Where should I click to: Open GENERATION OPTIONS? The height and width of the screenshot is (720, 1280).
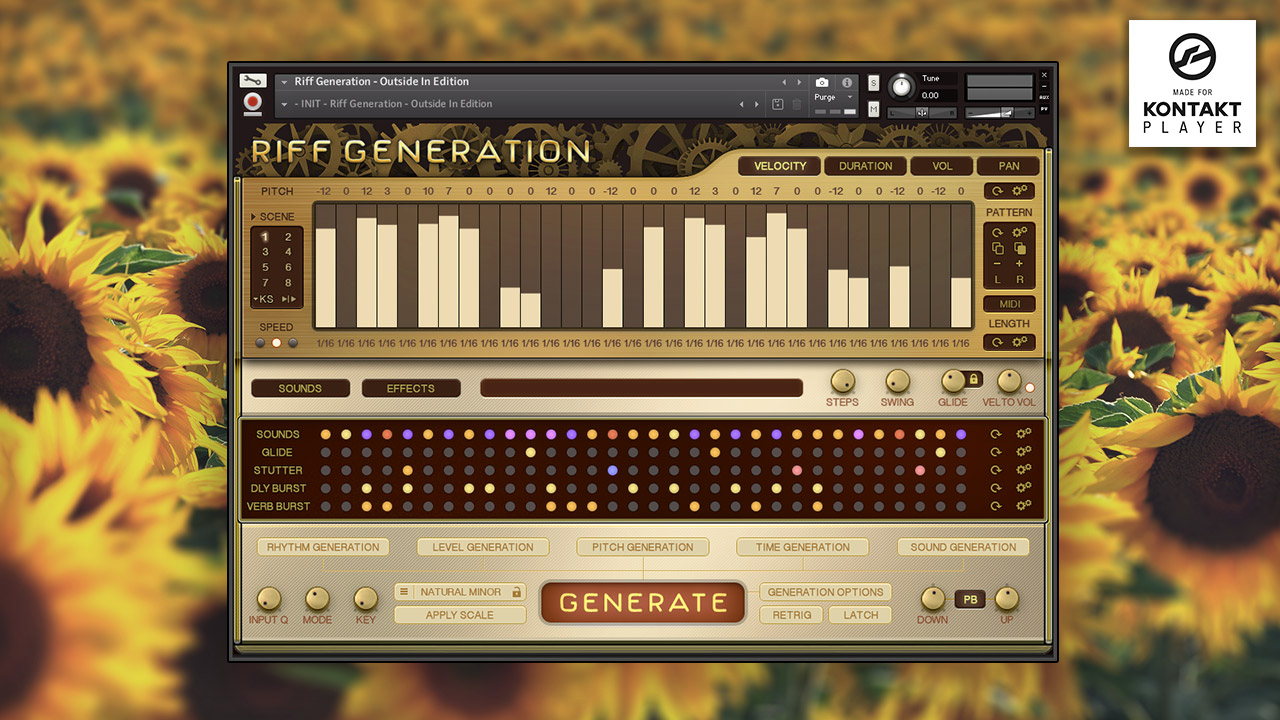(x=826, y=592)
